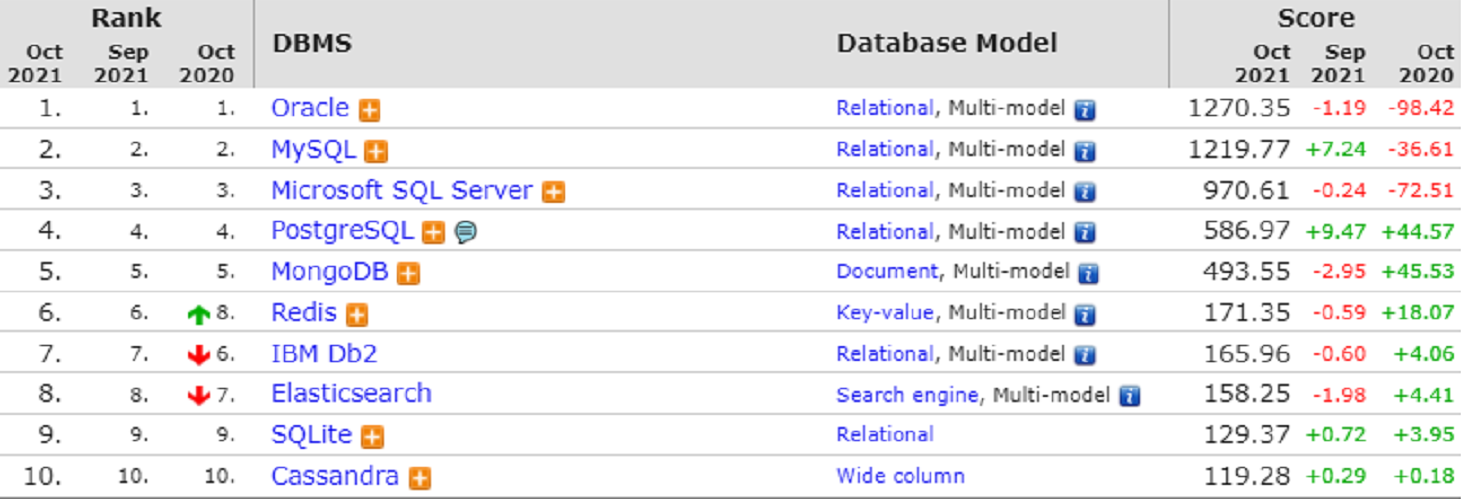Click the Relational model link in Oracle row

click(x=885, y=108)
